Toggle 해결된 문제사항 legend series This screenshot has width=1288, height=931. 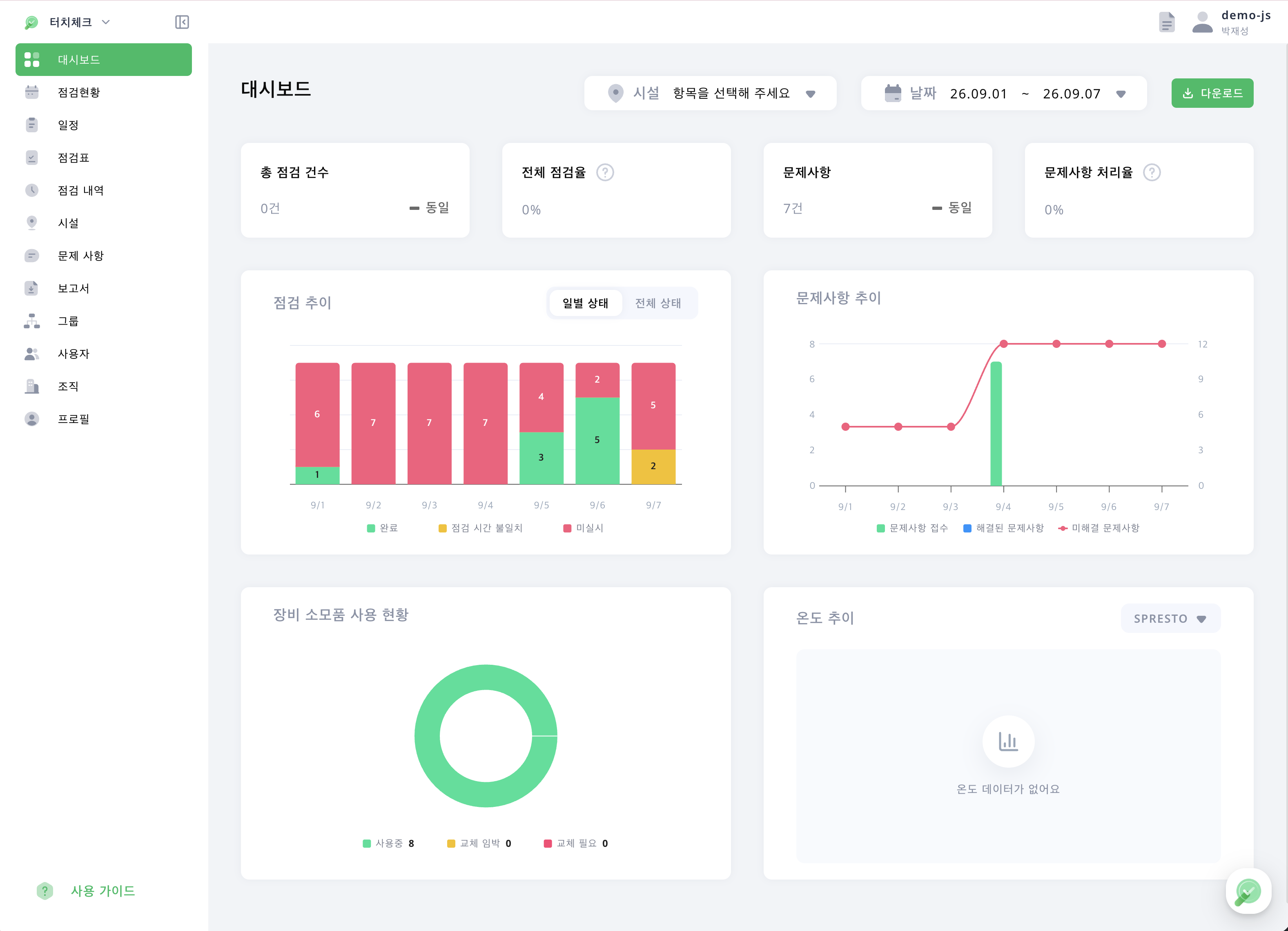1003,528
